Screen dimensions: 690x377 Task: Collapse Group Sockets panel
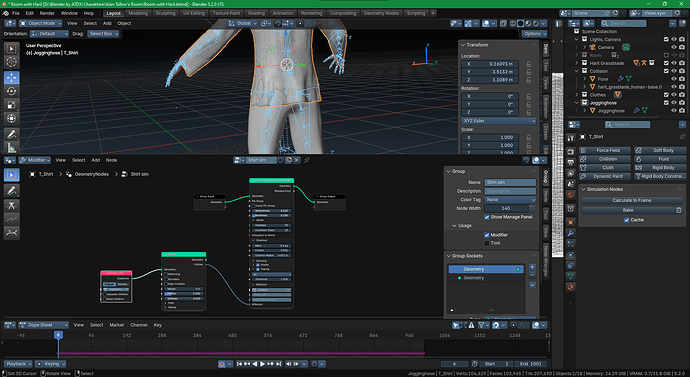[449, 256]
